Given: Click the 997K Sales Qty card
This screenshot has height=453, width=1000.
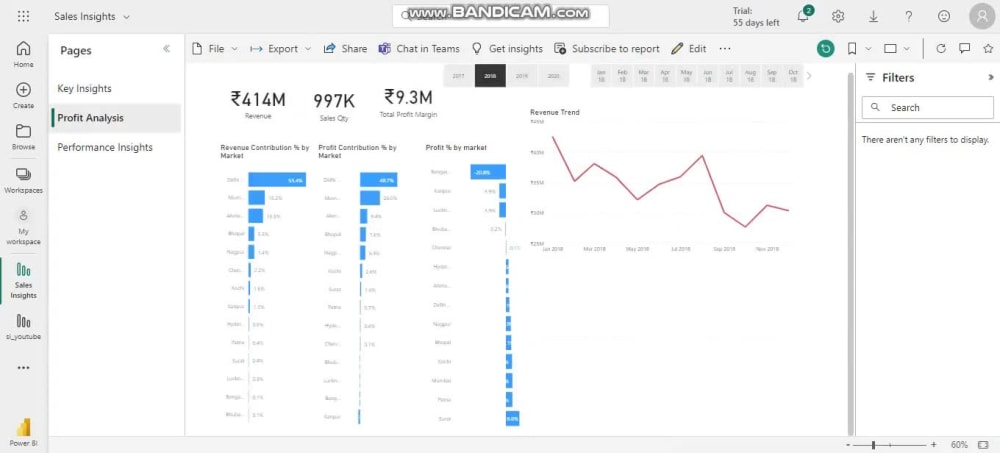Looking at the screenshot, I should tap(334, 106).
